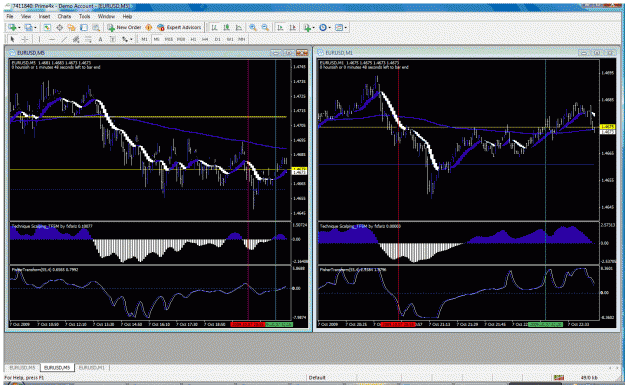Viewport: 625px width, 385px height.
Task: Open the Window menu
Action: point(106,16)
